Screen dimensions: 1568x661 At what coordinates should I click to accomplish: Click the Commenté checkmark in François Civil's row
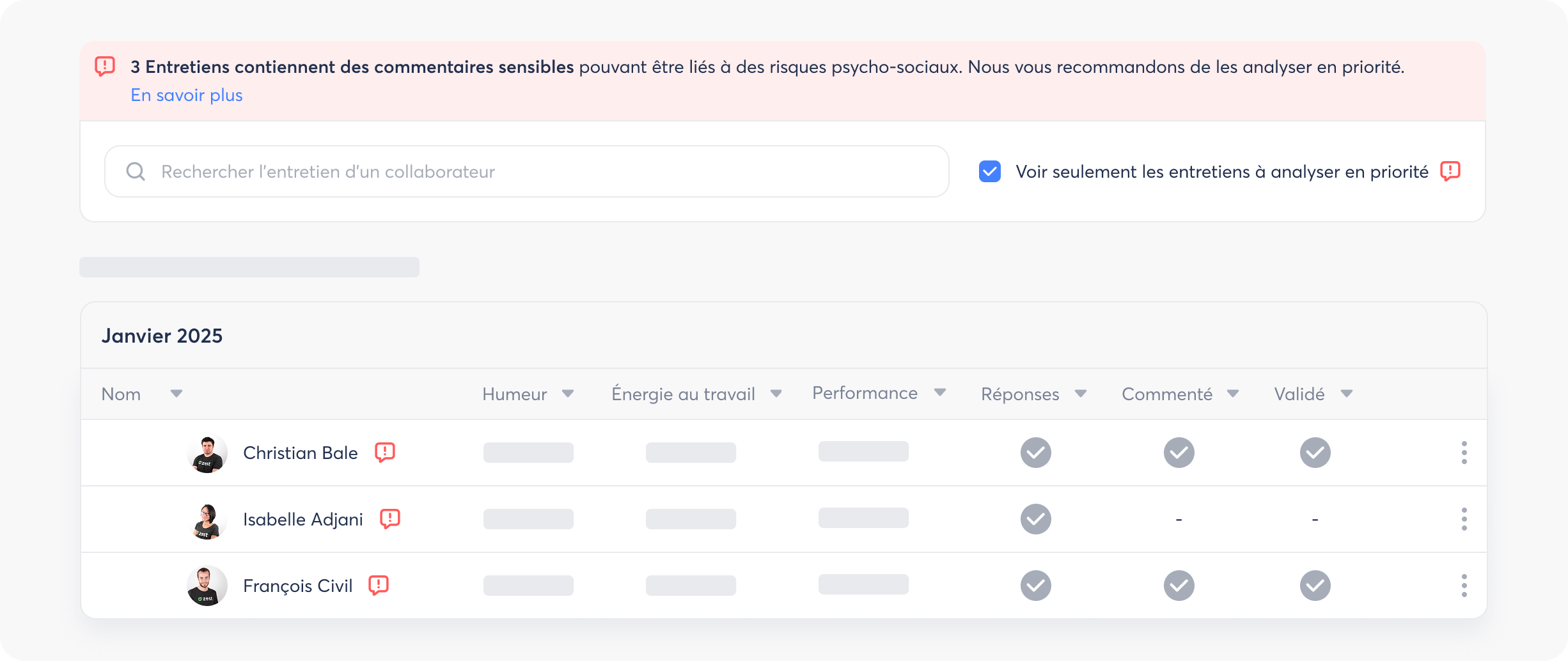coord(1179,586)
